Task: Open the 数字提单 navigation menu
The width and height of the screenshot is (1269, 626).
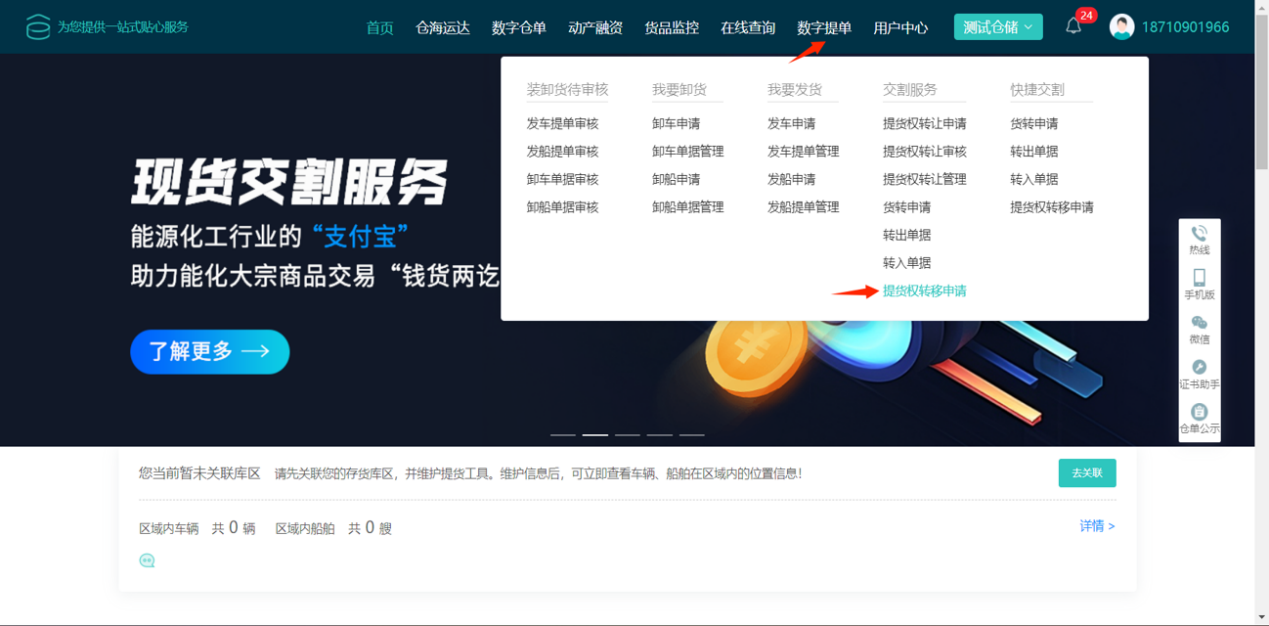Action: pos(824,28)
